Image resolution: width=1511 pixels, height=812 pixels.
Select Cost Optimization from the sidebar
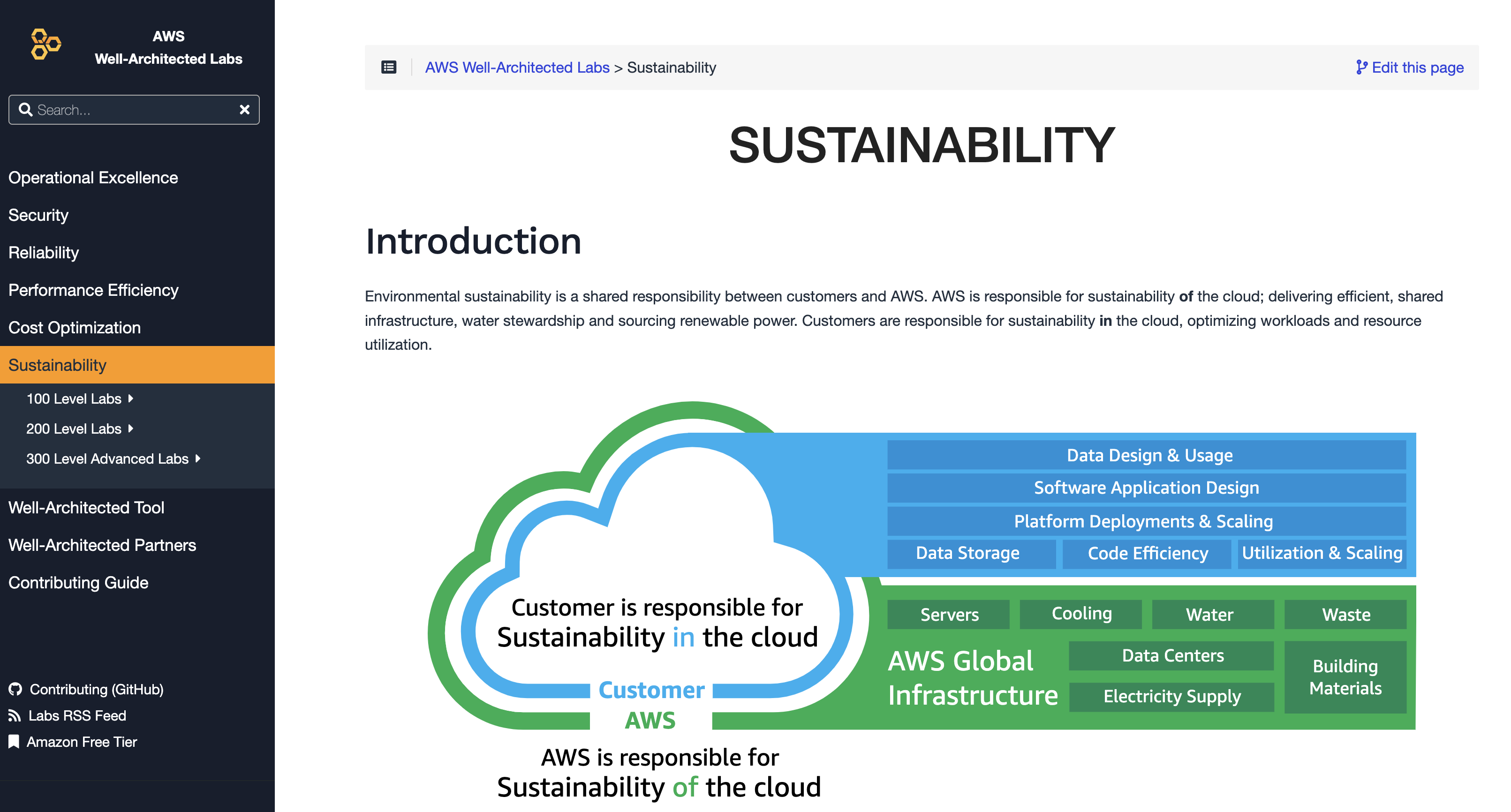[x=75, y=327]
